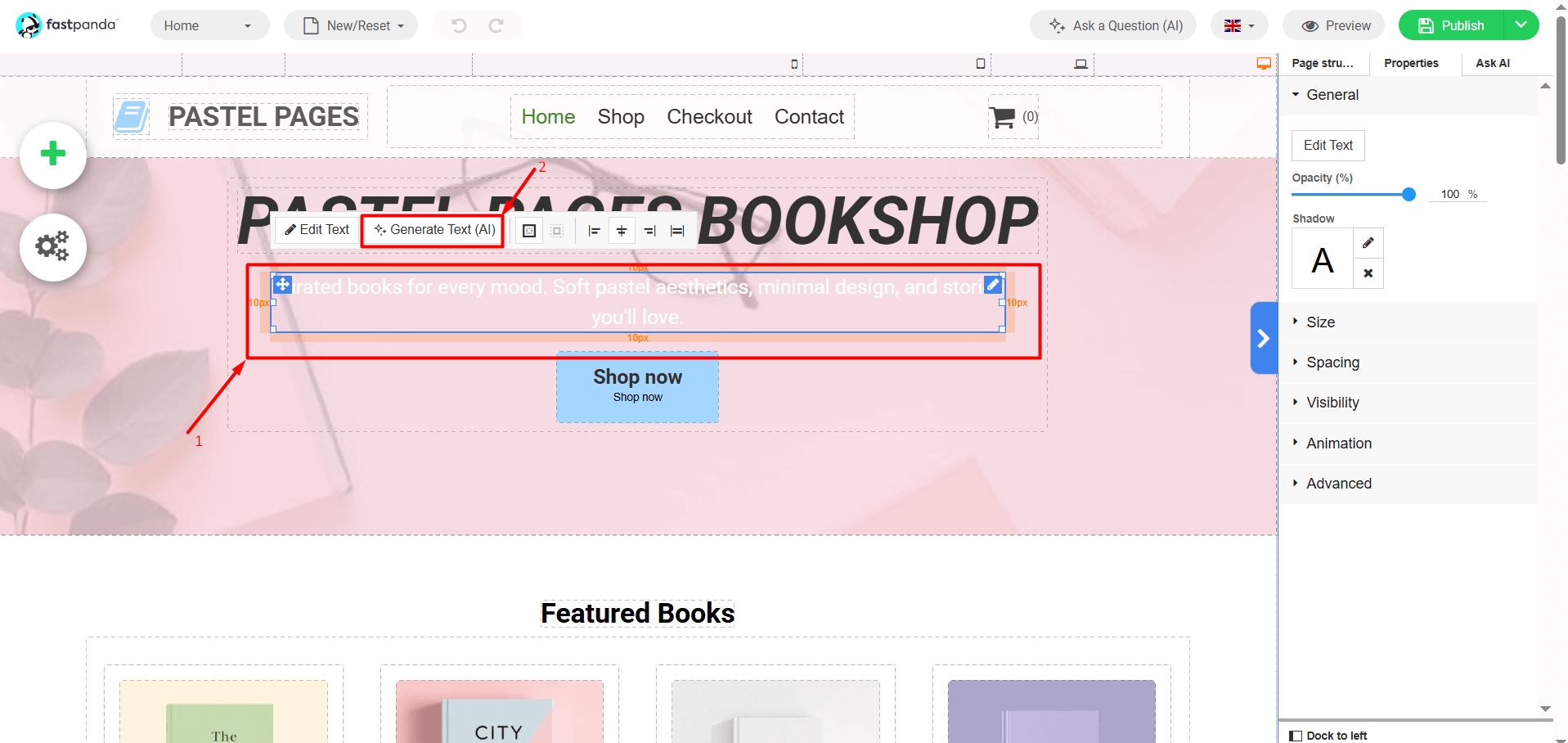1568x743 pixels.
Task: Click the shopping cart icon
Action: pos(1002,117)
